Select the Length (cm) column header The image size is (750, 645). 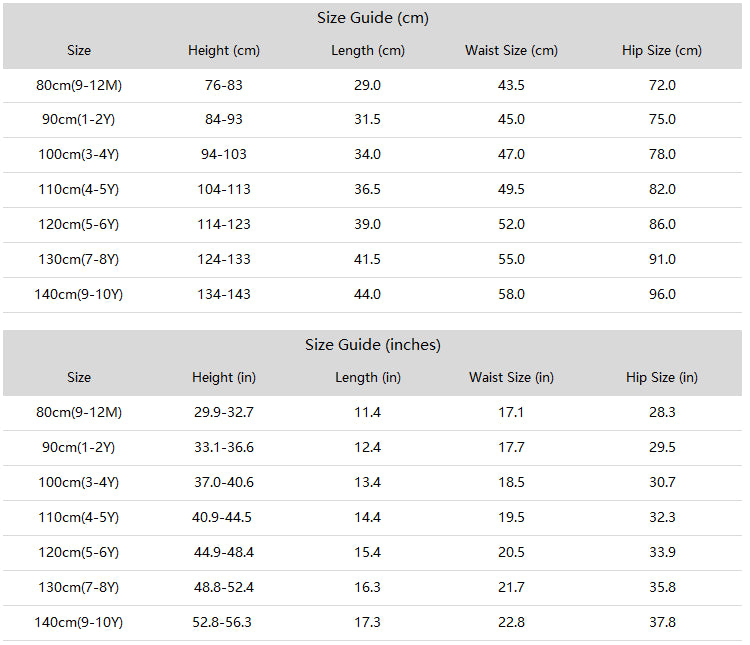click(368, 51)
